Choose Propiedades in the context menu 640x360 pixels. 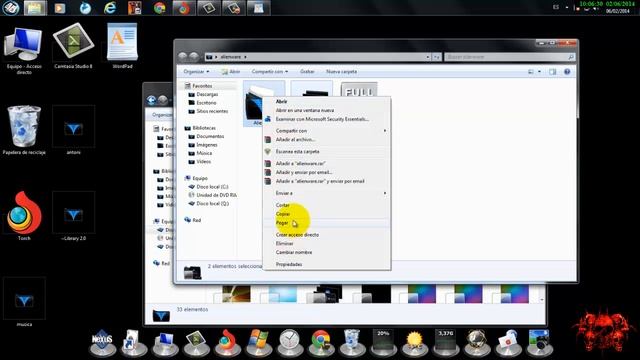coord(289,264)
